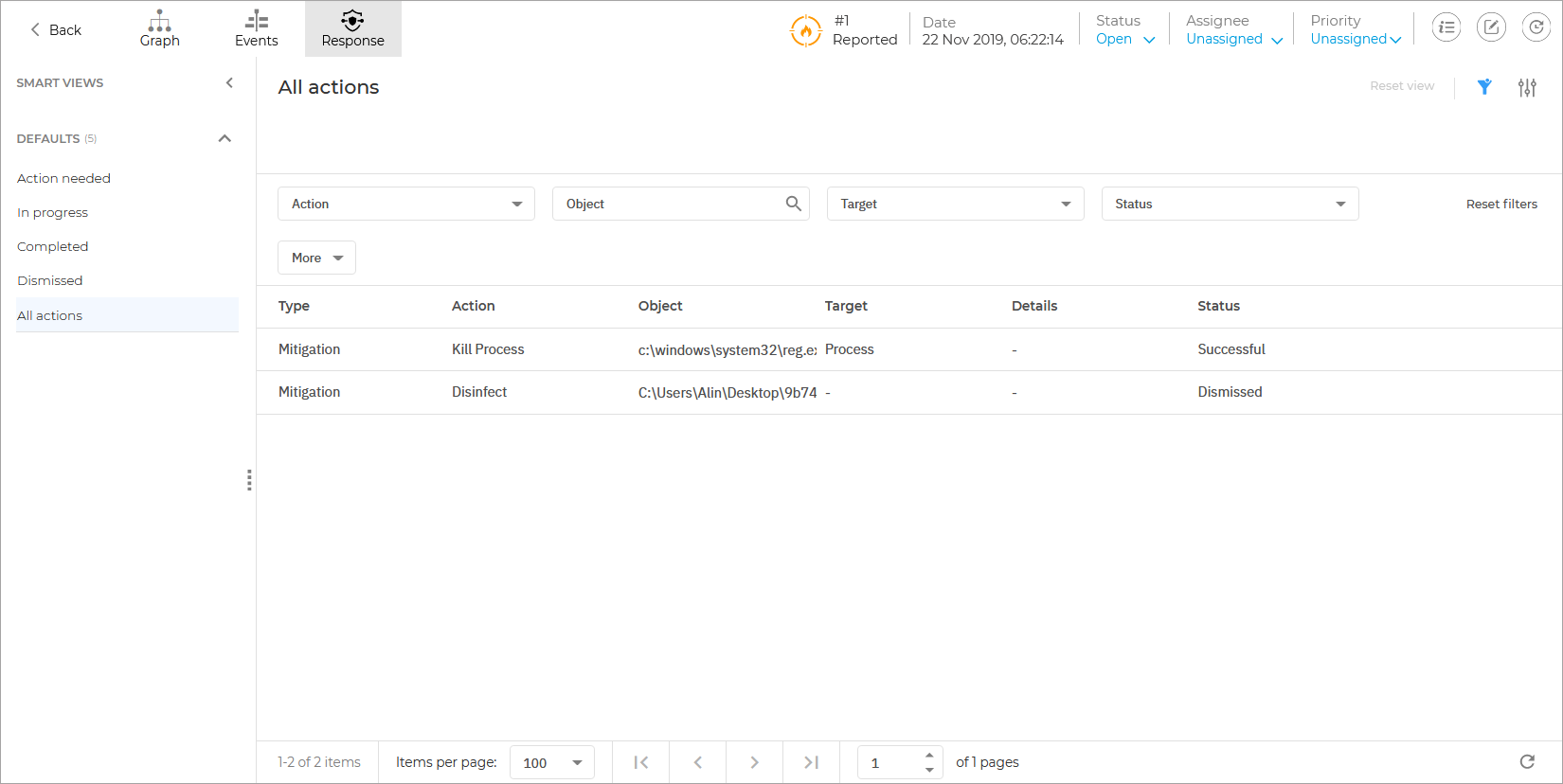Open the Action filter dropdown
The height and width of the screenshot is (784, 1563).
pyautogui.click(x=406, y=204)
